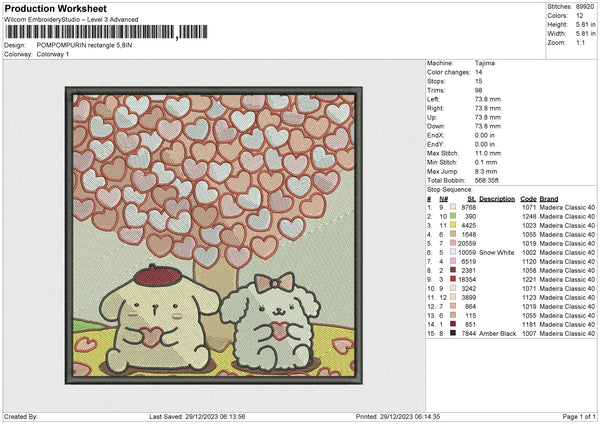Click the red swatch in stop row 9

[453, 279]
